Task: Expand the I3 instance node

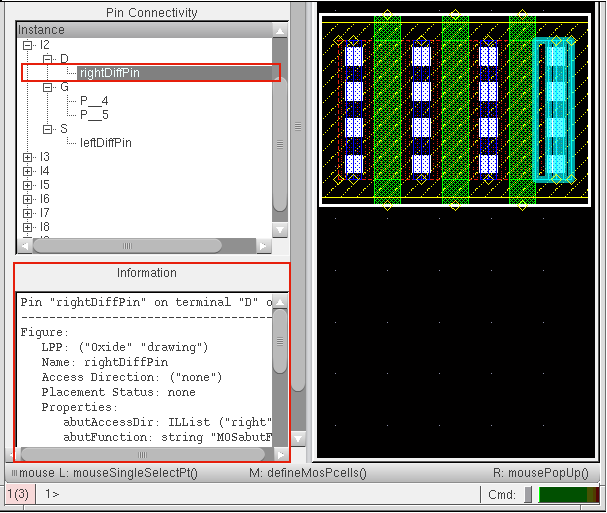Action: 28,157
